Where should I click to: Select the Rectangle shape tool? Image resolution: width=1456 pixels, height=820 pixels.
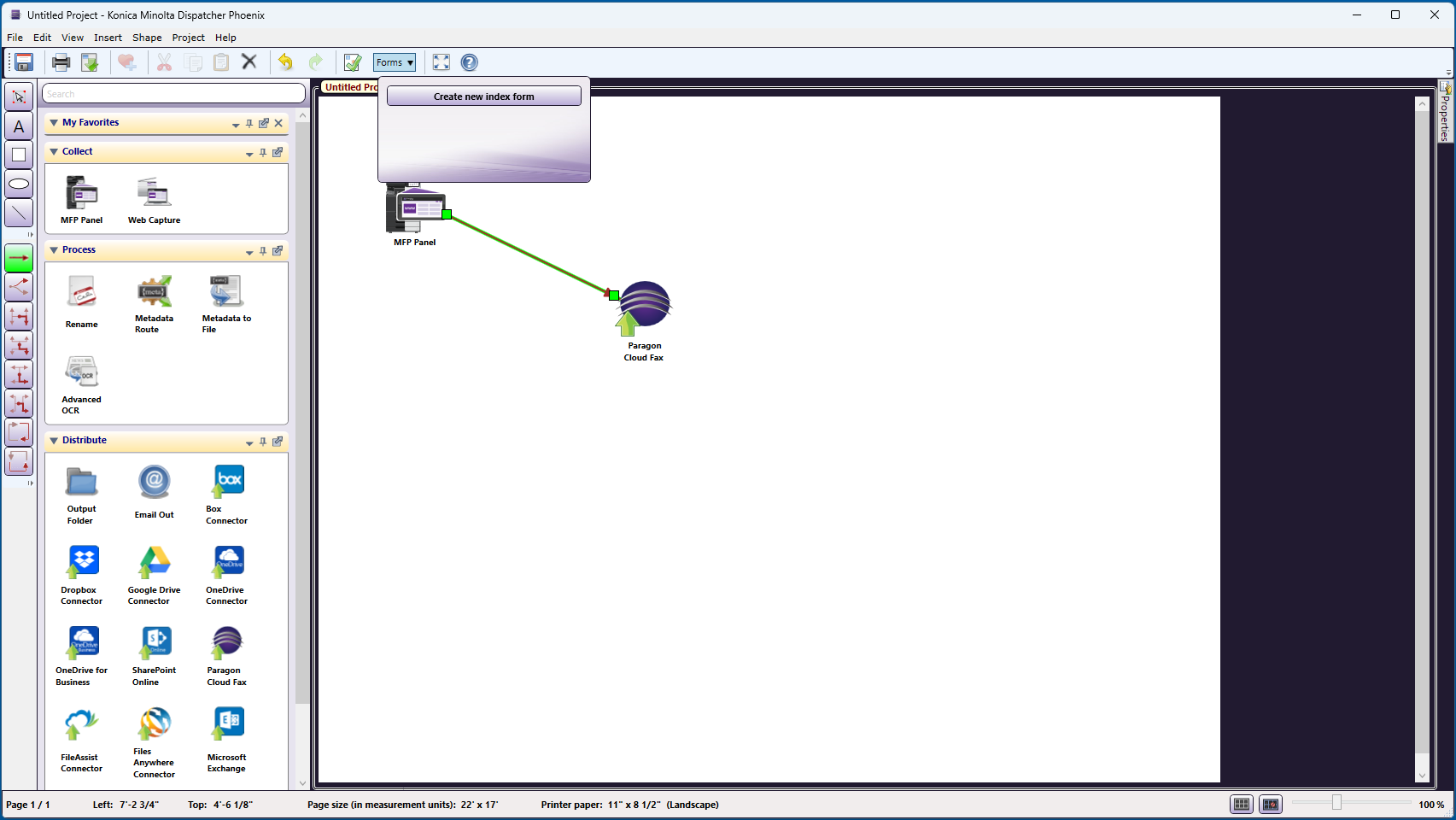[19, 155]
